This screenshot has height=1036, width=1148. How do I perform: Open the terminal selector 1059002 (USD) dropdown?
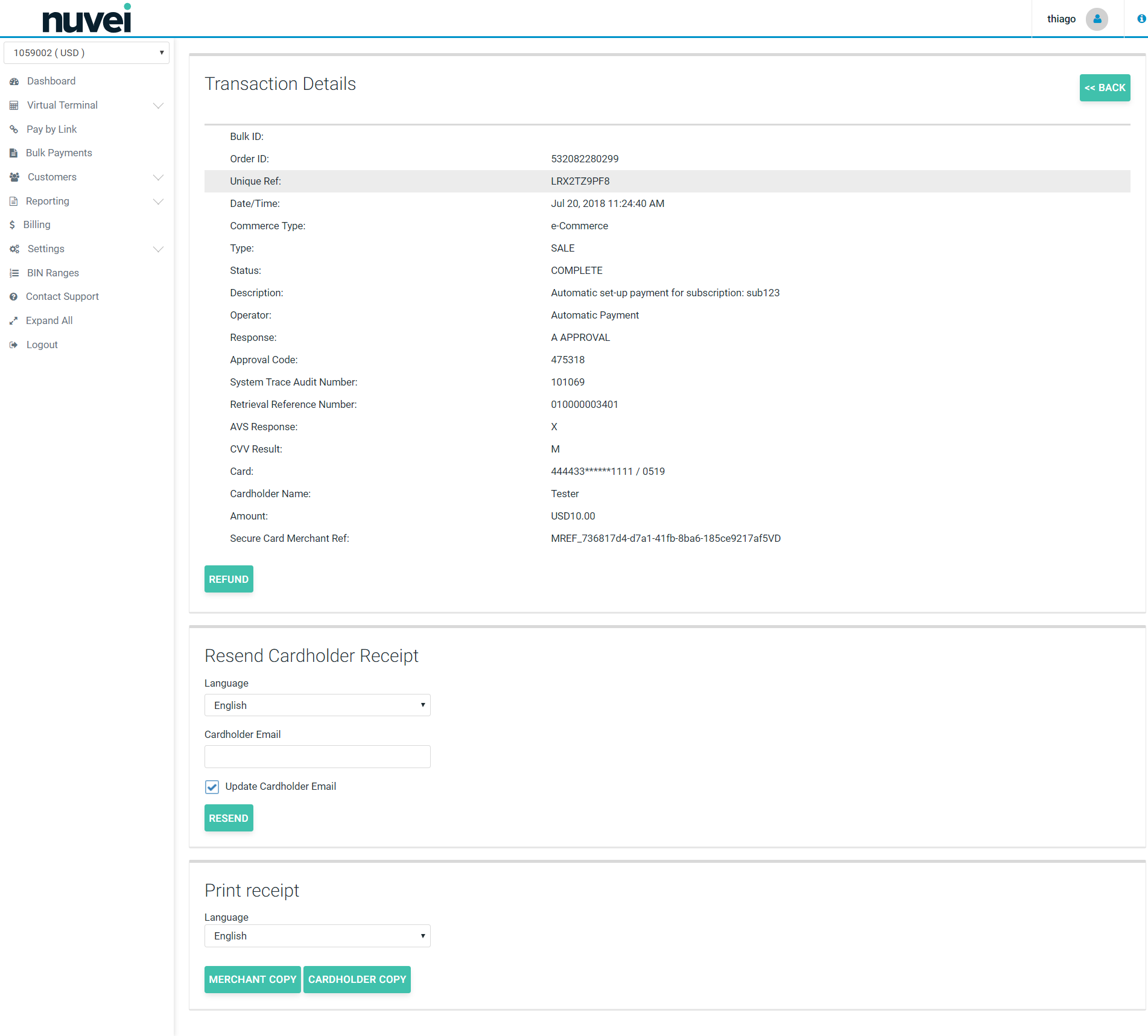coord(86,53)
